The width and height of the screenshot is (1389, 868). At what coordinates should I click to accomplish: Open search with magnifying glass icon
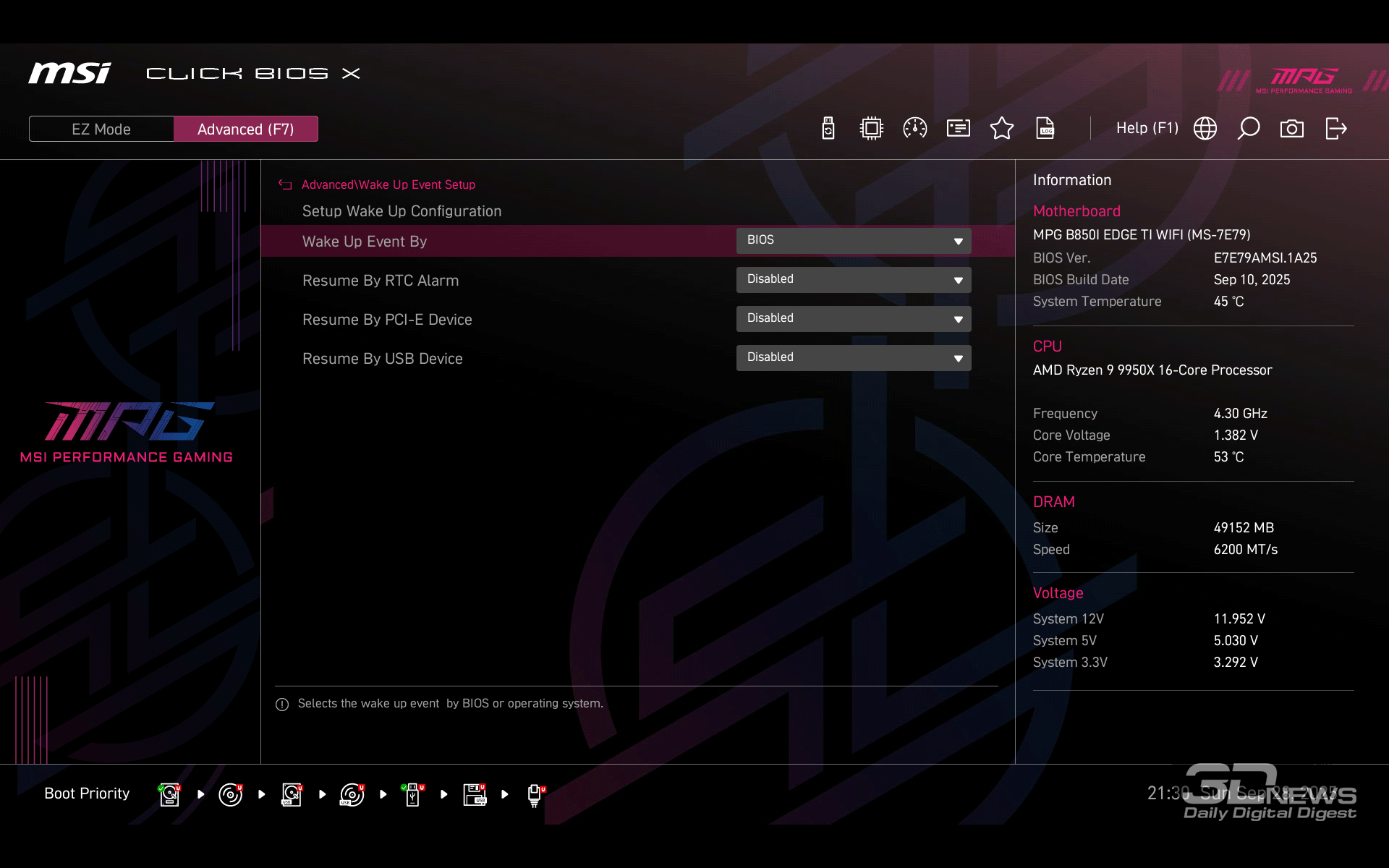pyautogui.click(x=1249, y=129)
